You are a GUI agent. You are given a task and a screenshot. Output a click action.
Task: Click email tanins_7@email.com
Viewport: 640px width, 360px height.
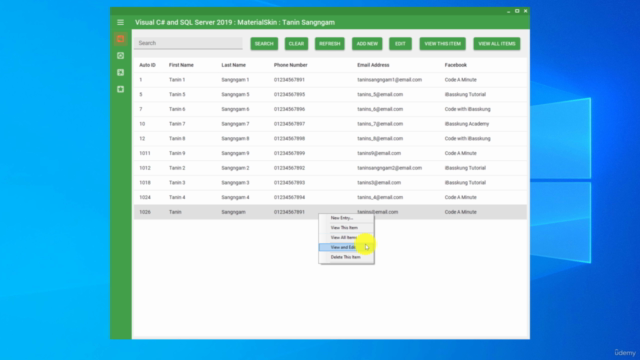pos(380,124)
